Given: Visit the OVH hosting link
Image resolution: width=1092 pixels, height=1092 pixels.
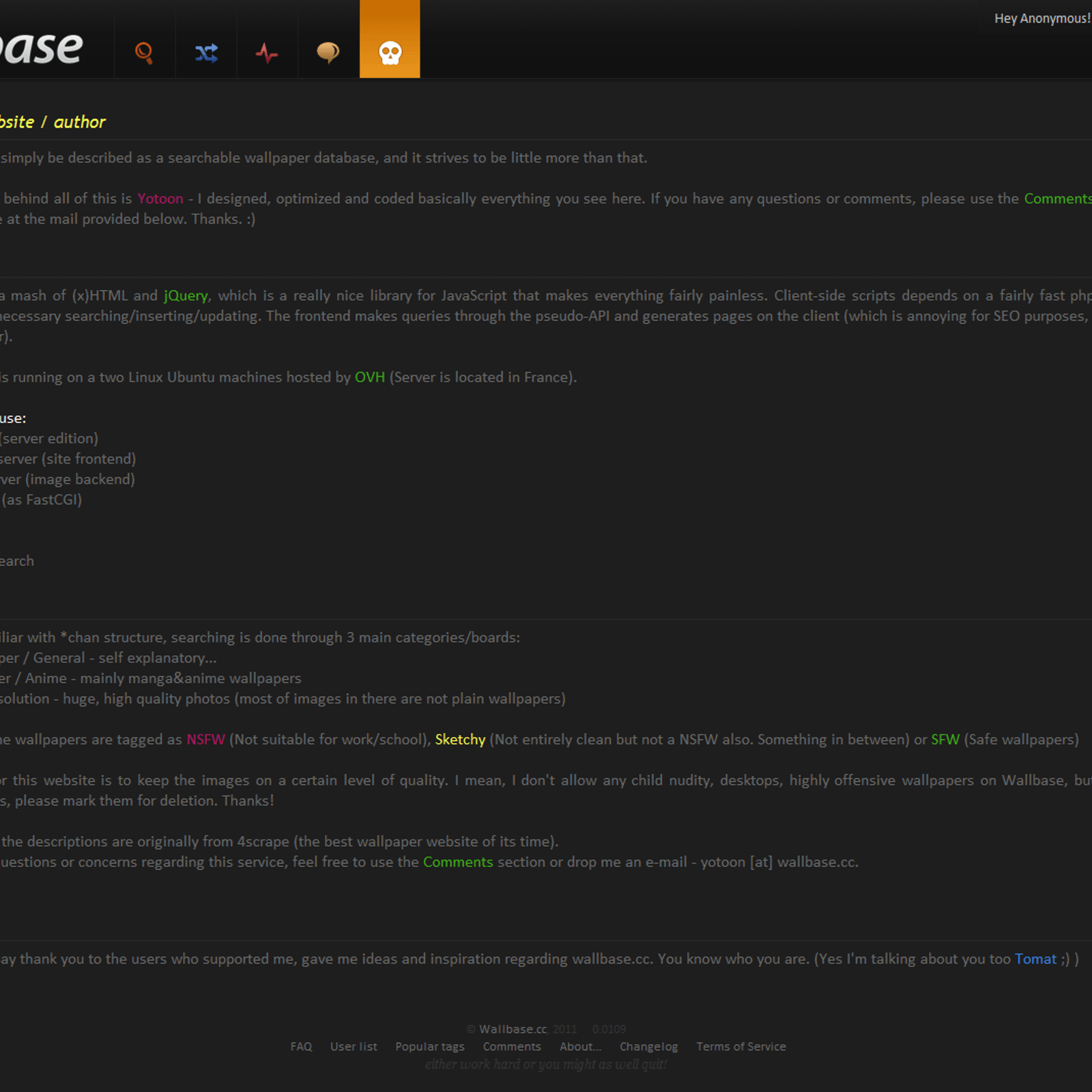Looking at the screenshot, I should 370,377.
